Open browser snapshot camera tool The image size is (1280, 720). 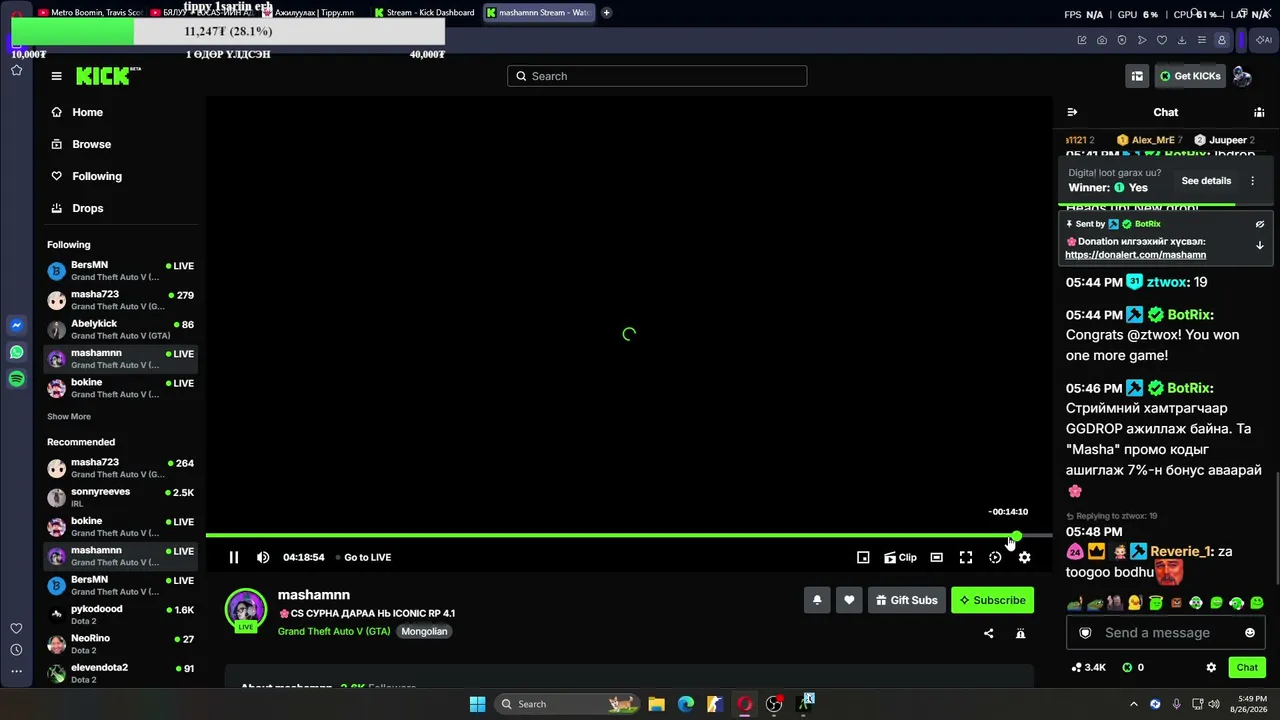pyautogui.click(x=1102, y=40)
